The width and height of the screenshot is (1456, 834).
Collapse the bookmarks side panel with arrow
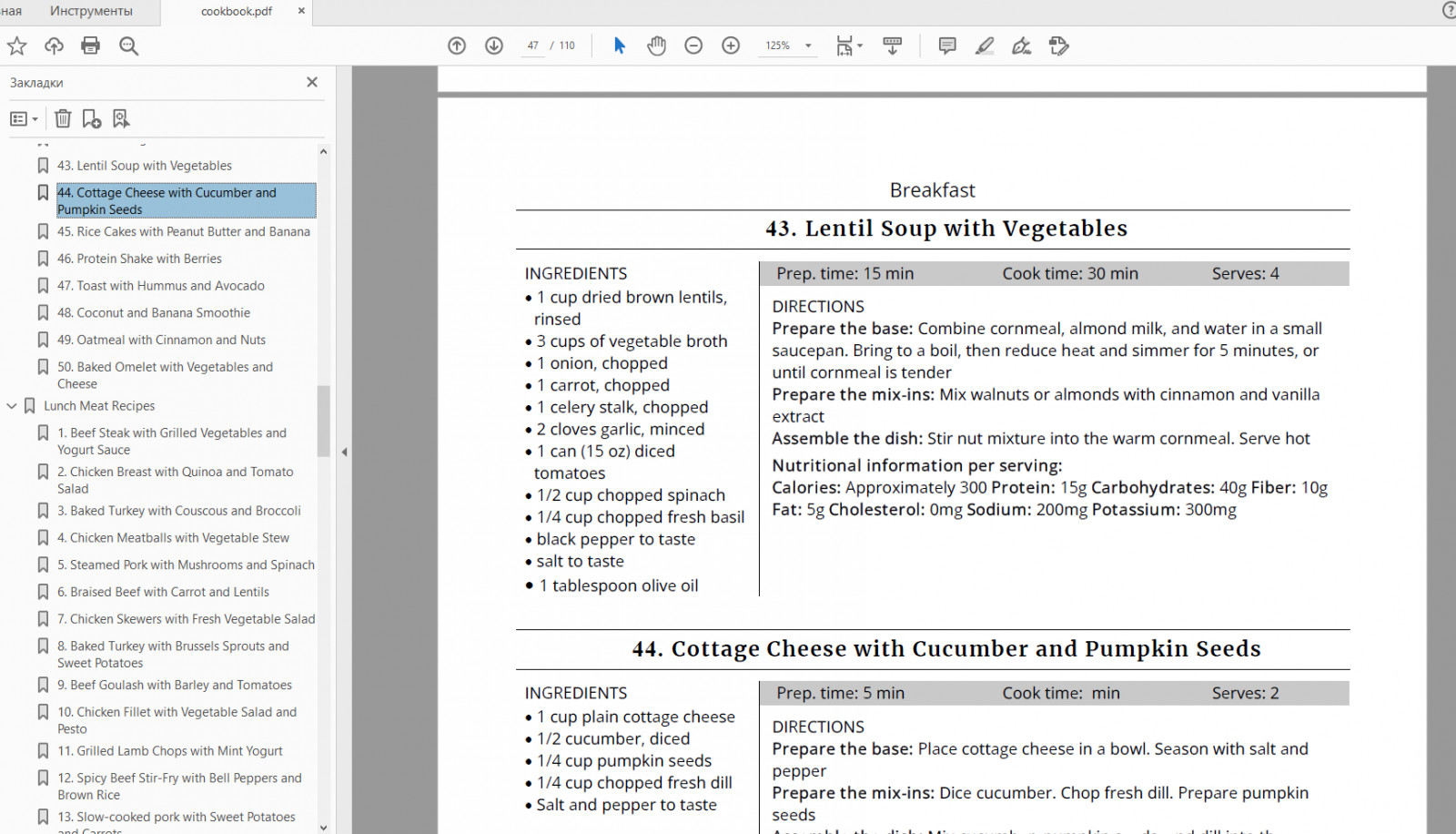[344, 452]
